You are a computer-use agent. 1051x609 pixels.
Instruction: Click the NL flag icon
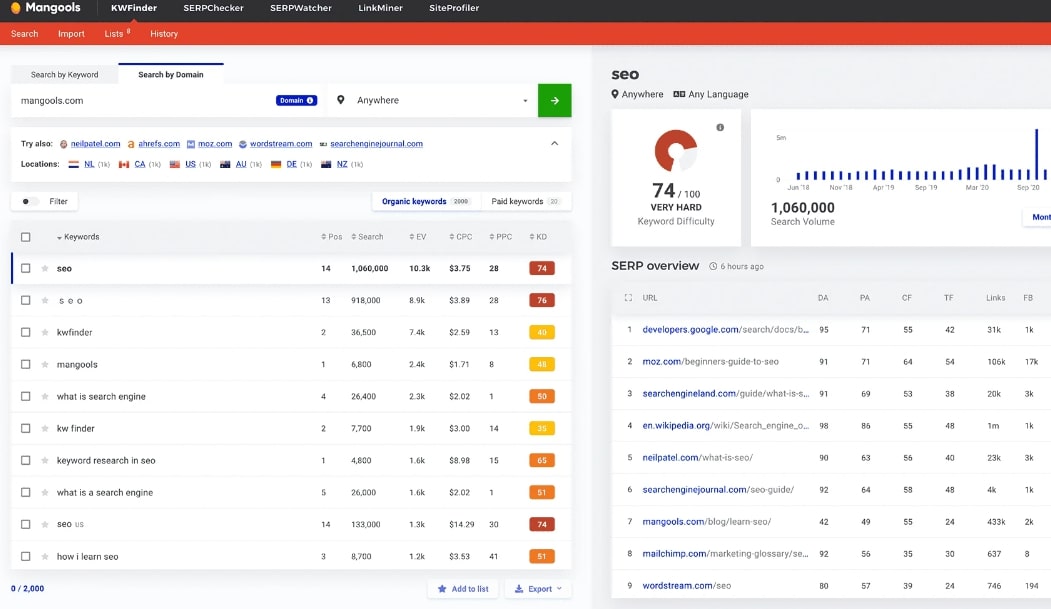coord(74,164)
